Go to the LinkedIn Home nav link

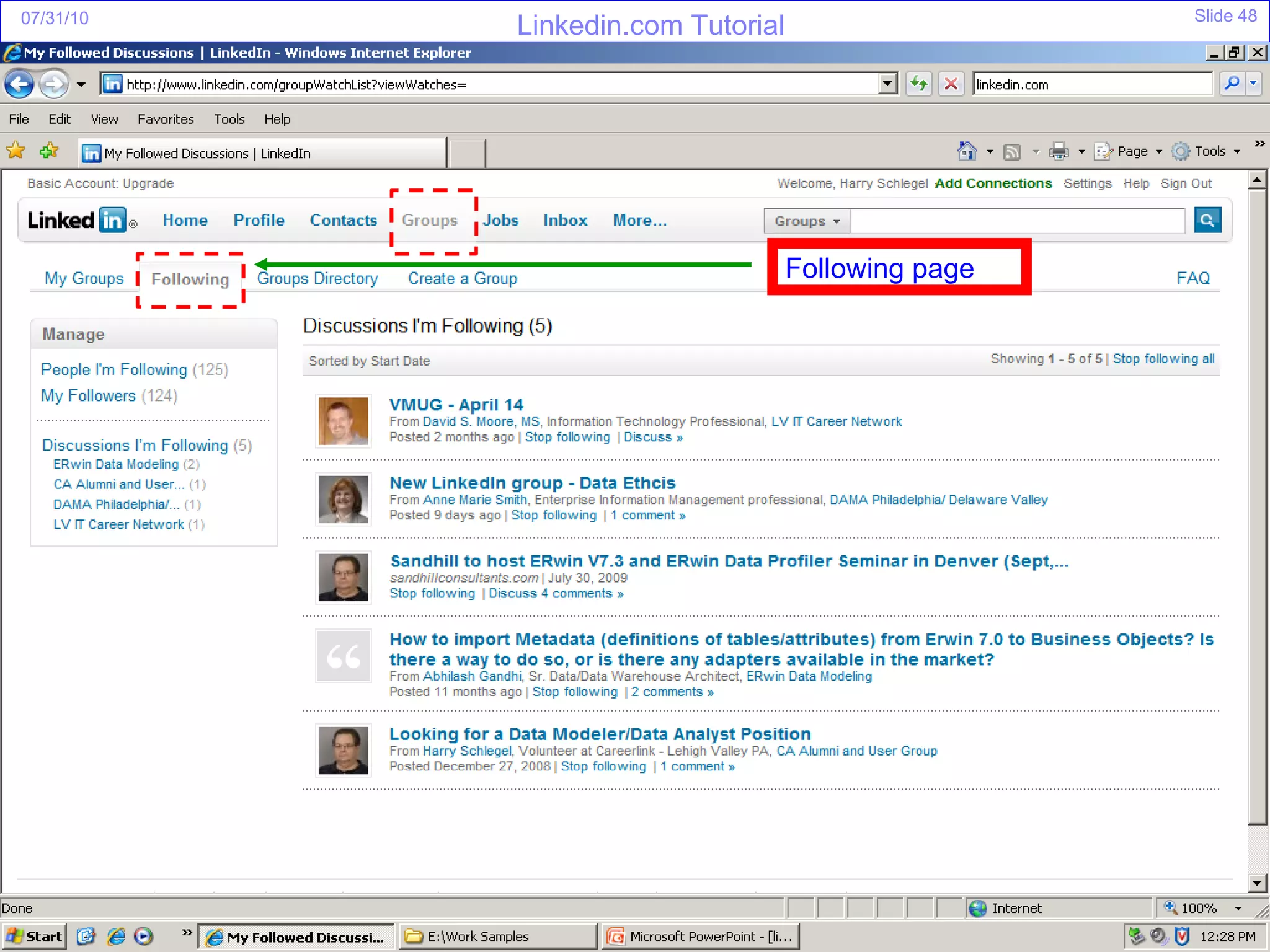(185, 220)
